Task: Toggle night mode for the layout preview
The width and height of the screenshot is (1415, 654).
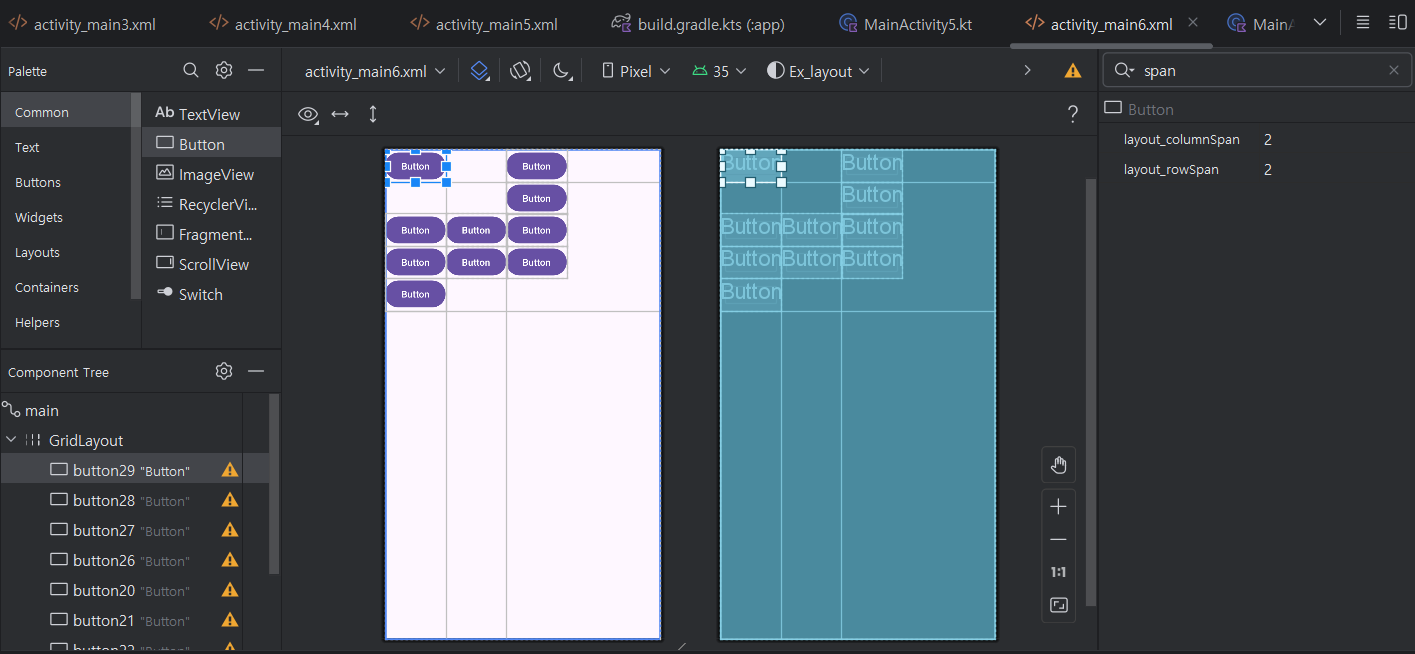Action: click(561, 70)
